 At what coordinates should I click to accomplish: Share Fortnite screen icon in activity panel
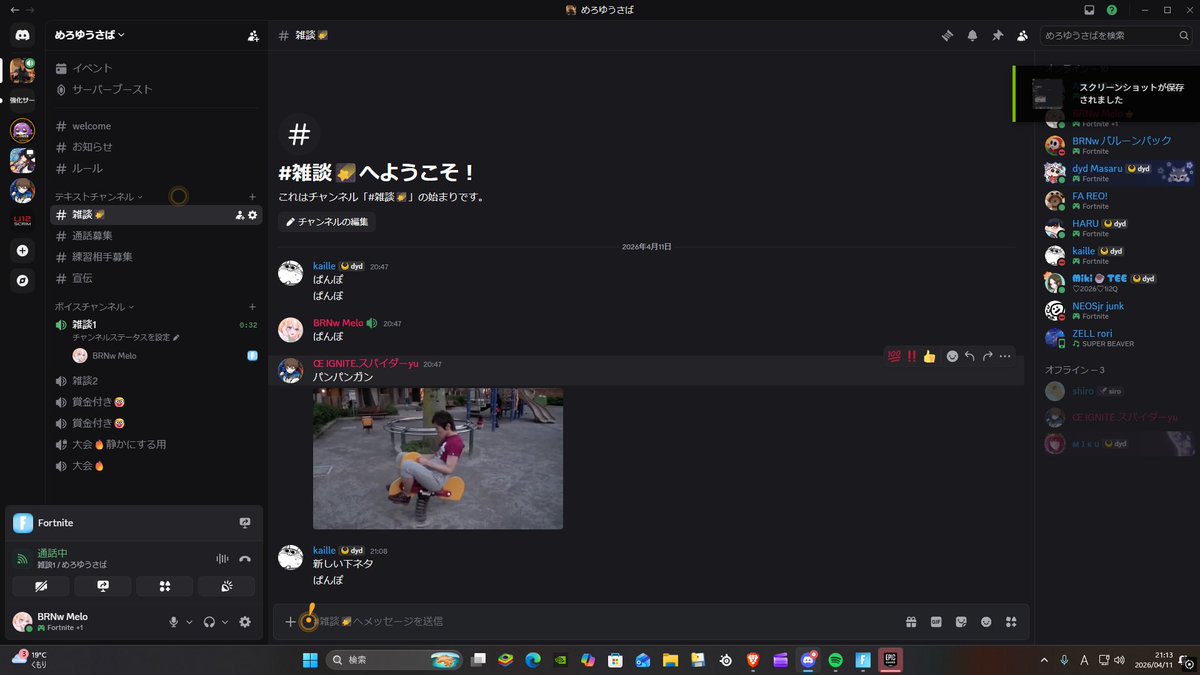click(x=245, y=523)
